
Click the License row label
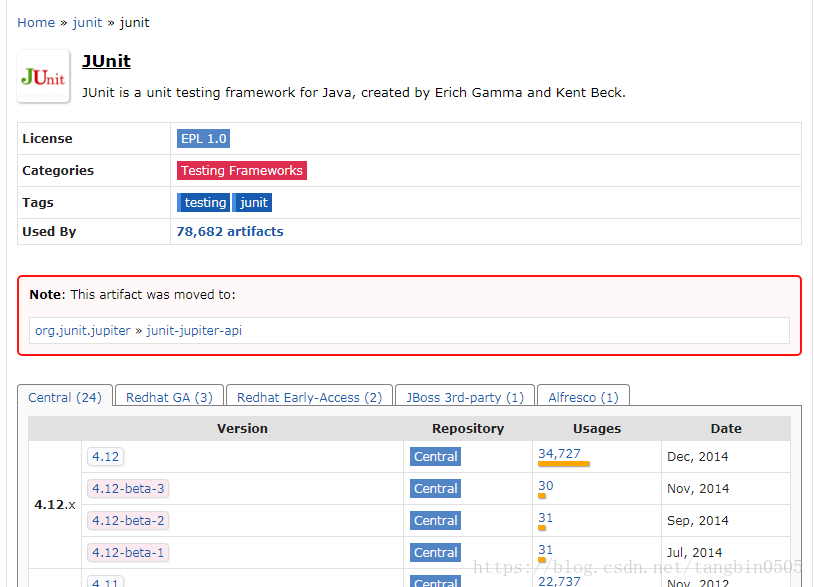click(47, 139)
